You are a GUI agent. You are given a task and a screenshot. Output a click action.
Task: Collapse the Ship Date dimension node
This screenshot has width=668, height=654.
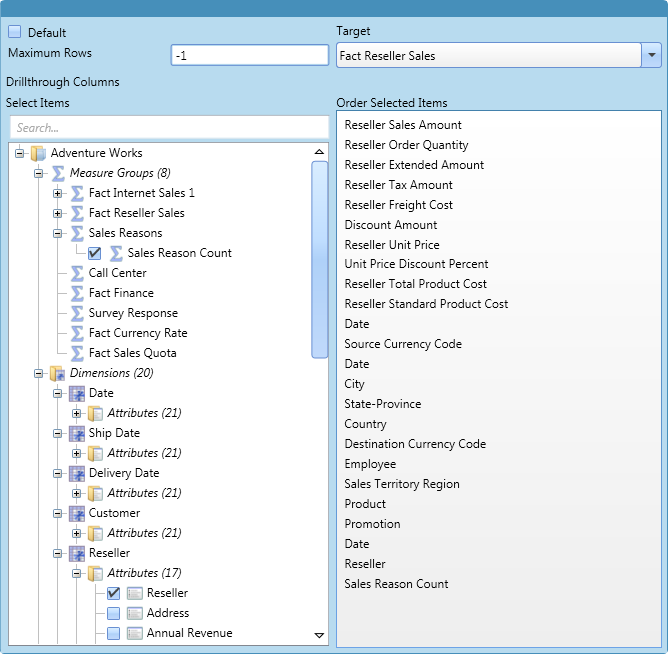tap(58, 433)
